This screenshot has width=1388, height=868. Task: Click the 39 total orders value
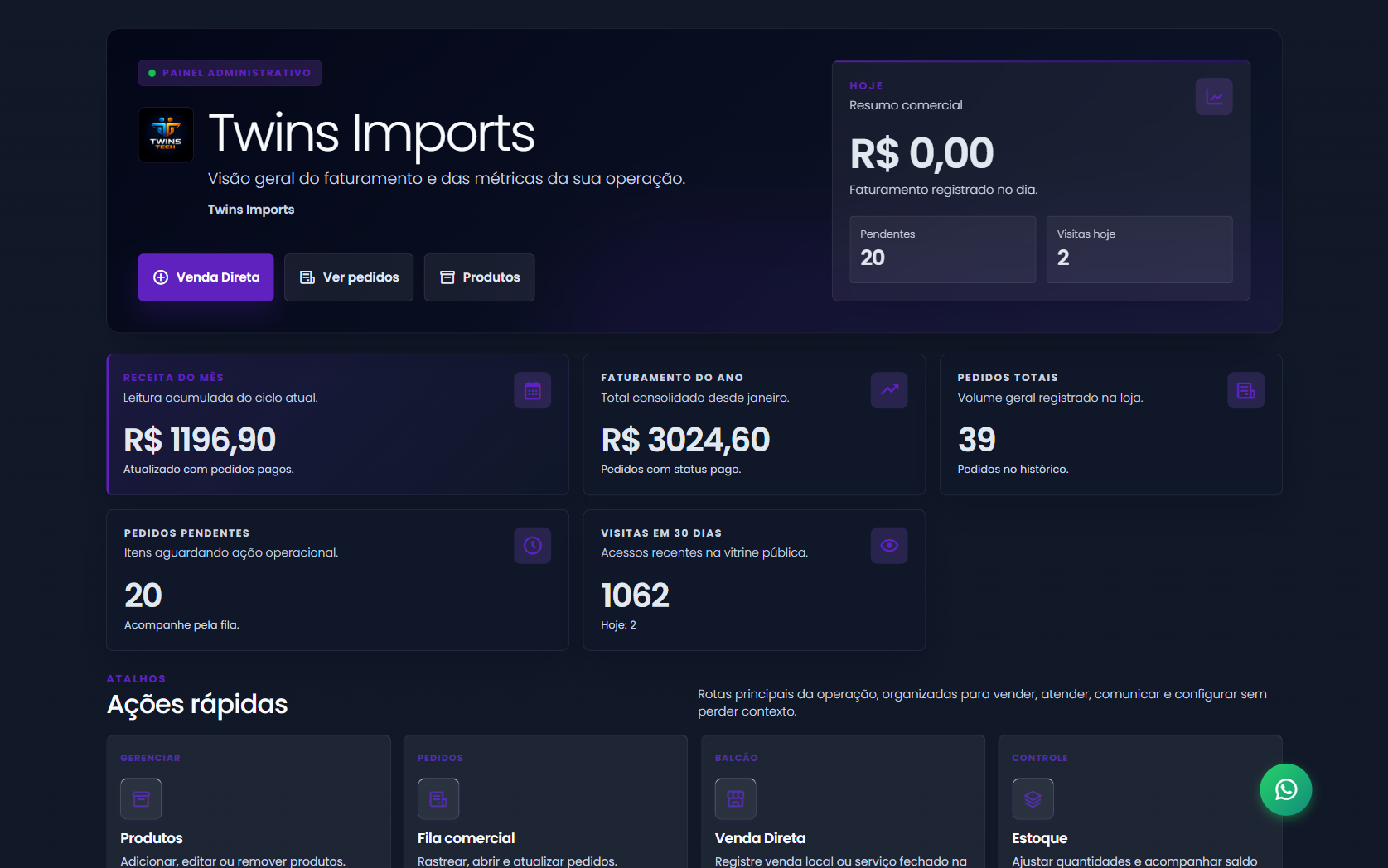click(x=976, y=440)
